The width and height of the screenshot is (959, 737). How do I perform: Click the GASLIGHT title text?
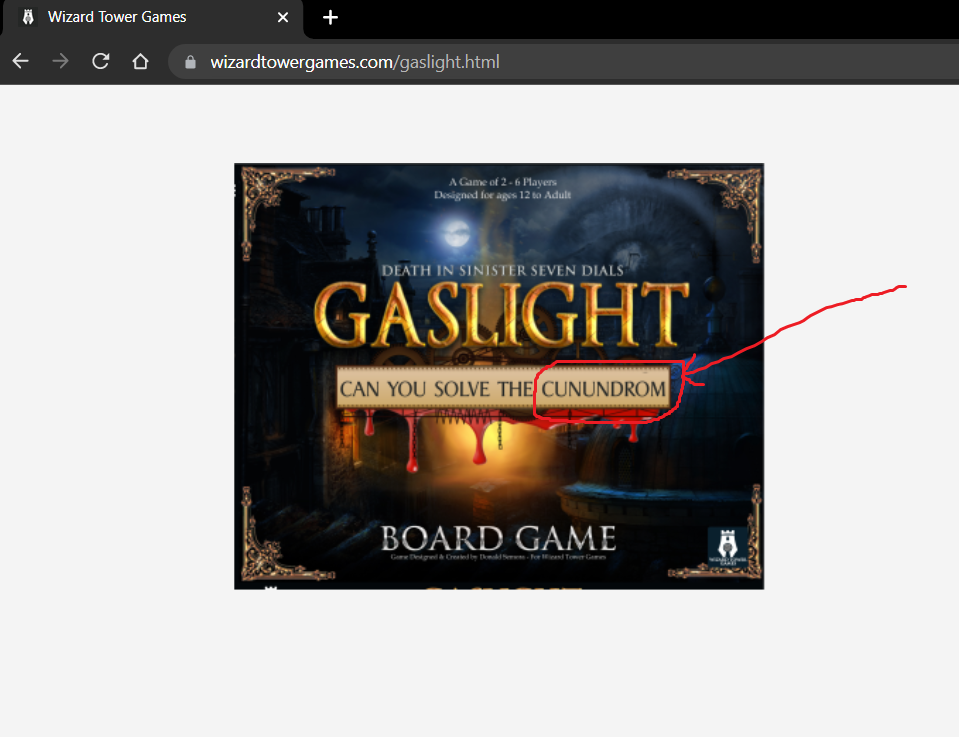coord(502,316)
